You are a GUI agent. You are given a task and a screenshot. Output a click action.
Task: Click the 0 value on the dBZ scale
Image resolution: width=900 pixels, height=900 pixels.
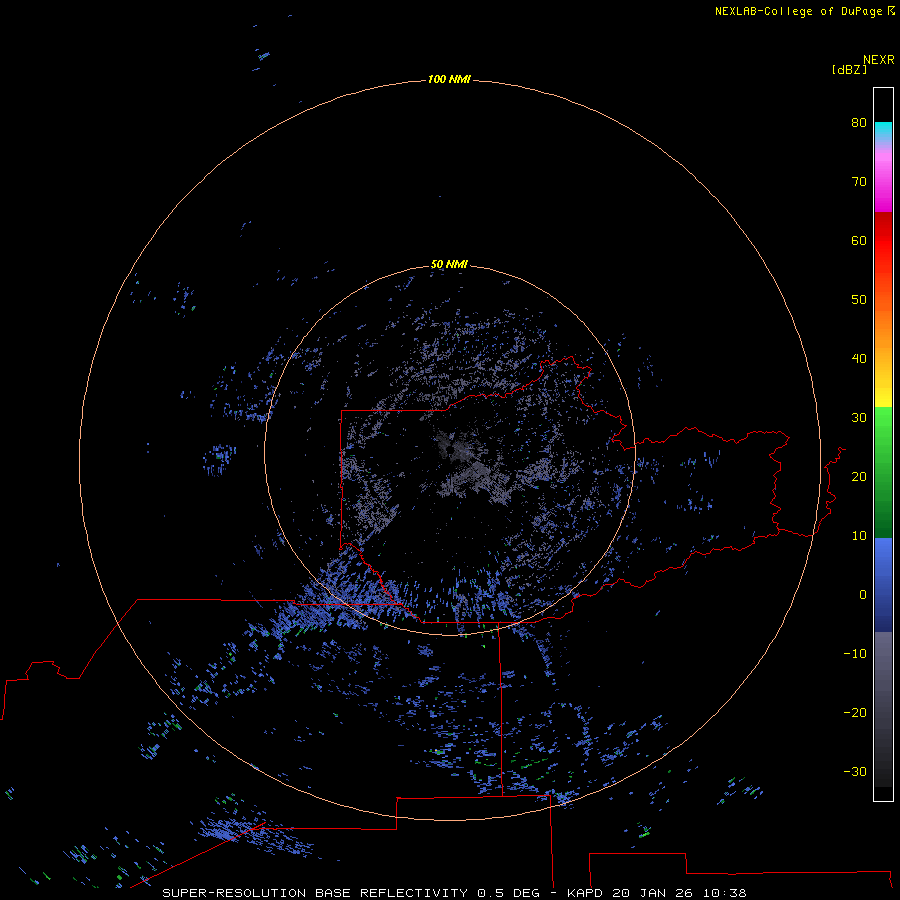(x=863, y=595)
